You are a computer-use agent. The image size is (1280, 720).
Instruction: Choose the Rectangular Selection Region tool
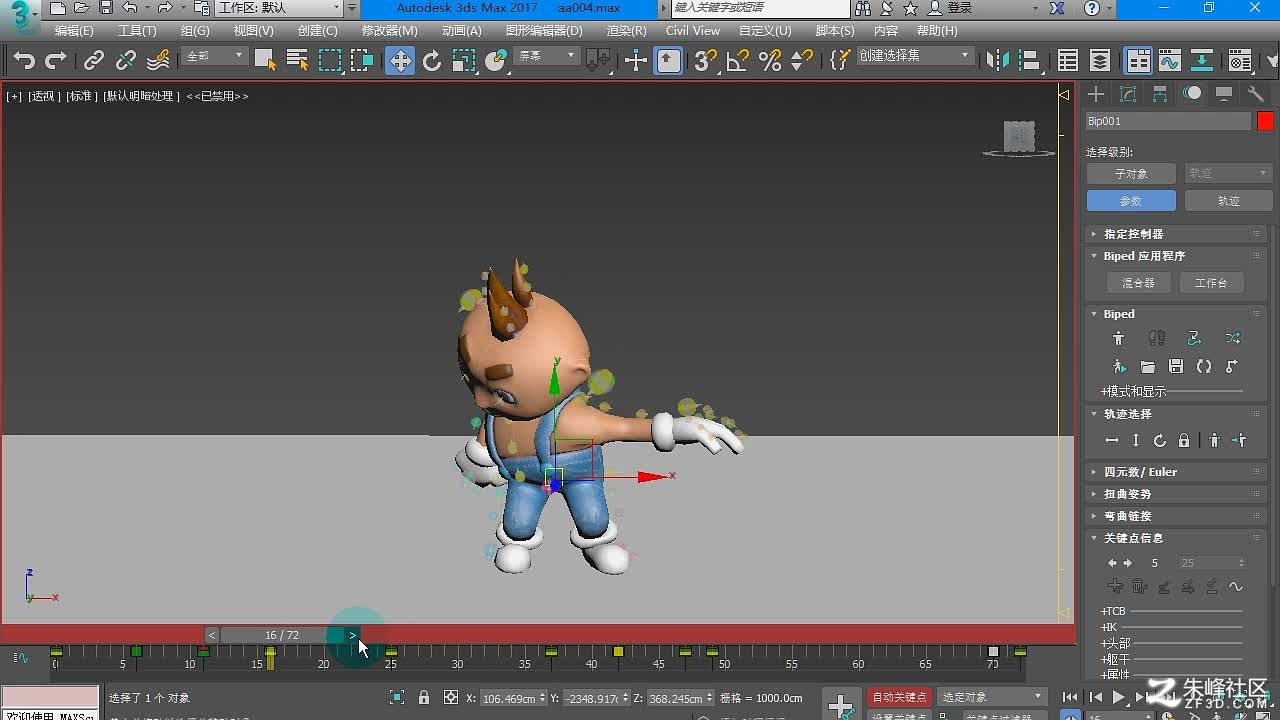point(330,61)
